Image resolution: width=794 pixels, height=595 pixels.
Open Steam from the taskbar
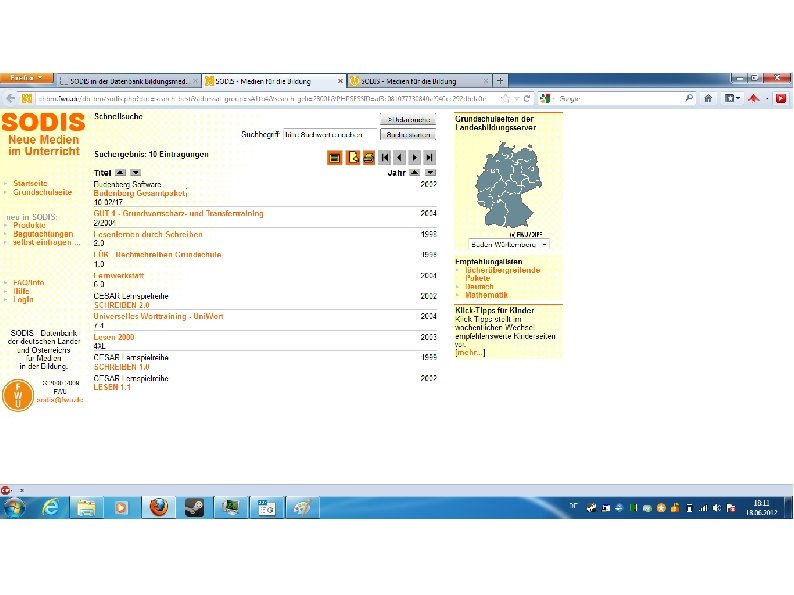click(x=194, y=507)
